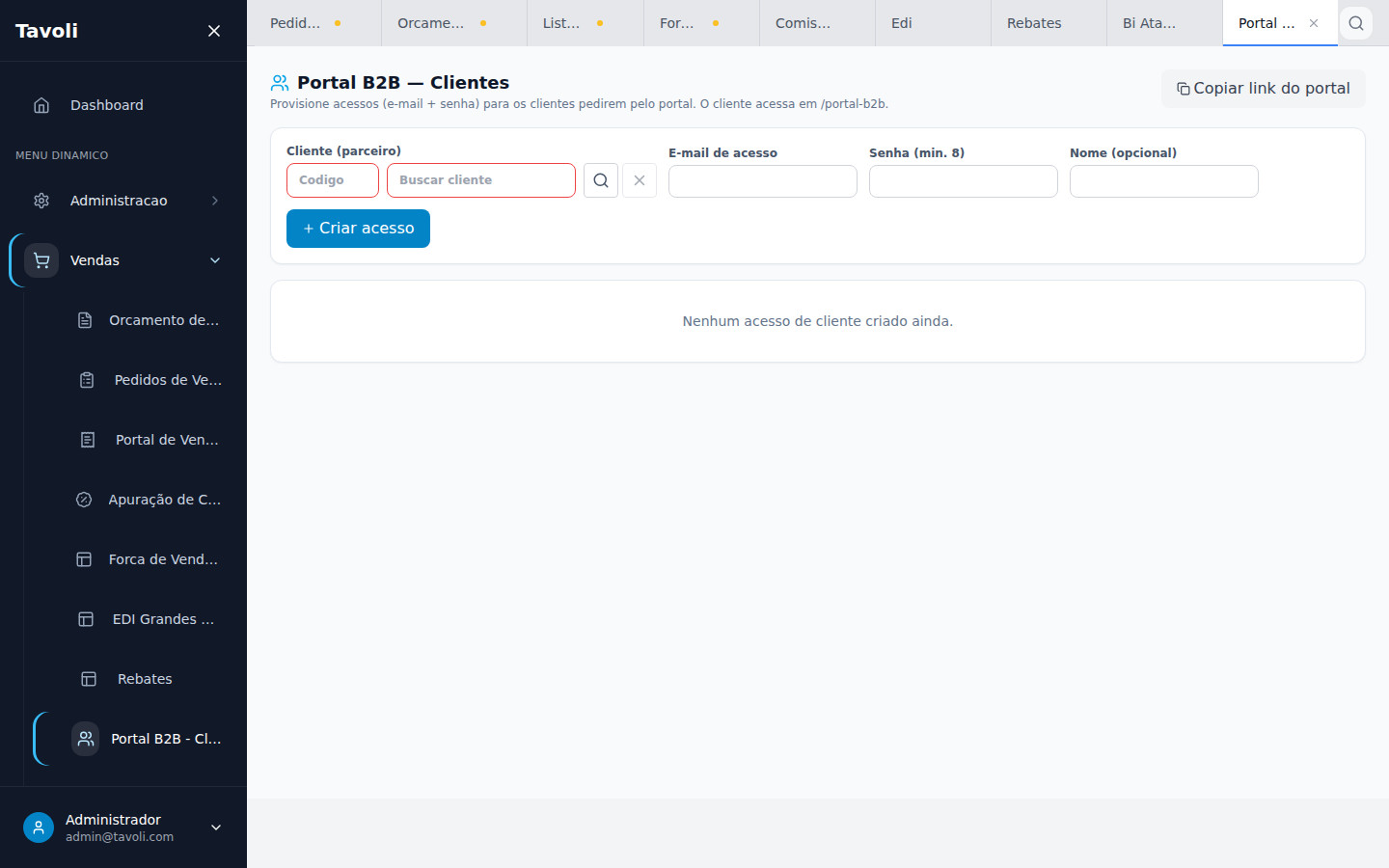Close the Tavoli sidebar with X icon

click(x=214, y=31)
